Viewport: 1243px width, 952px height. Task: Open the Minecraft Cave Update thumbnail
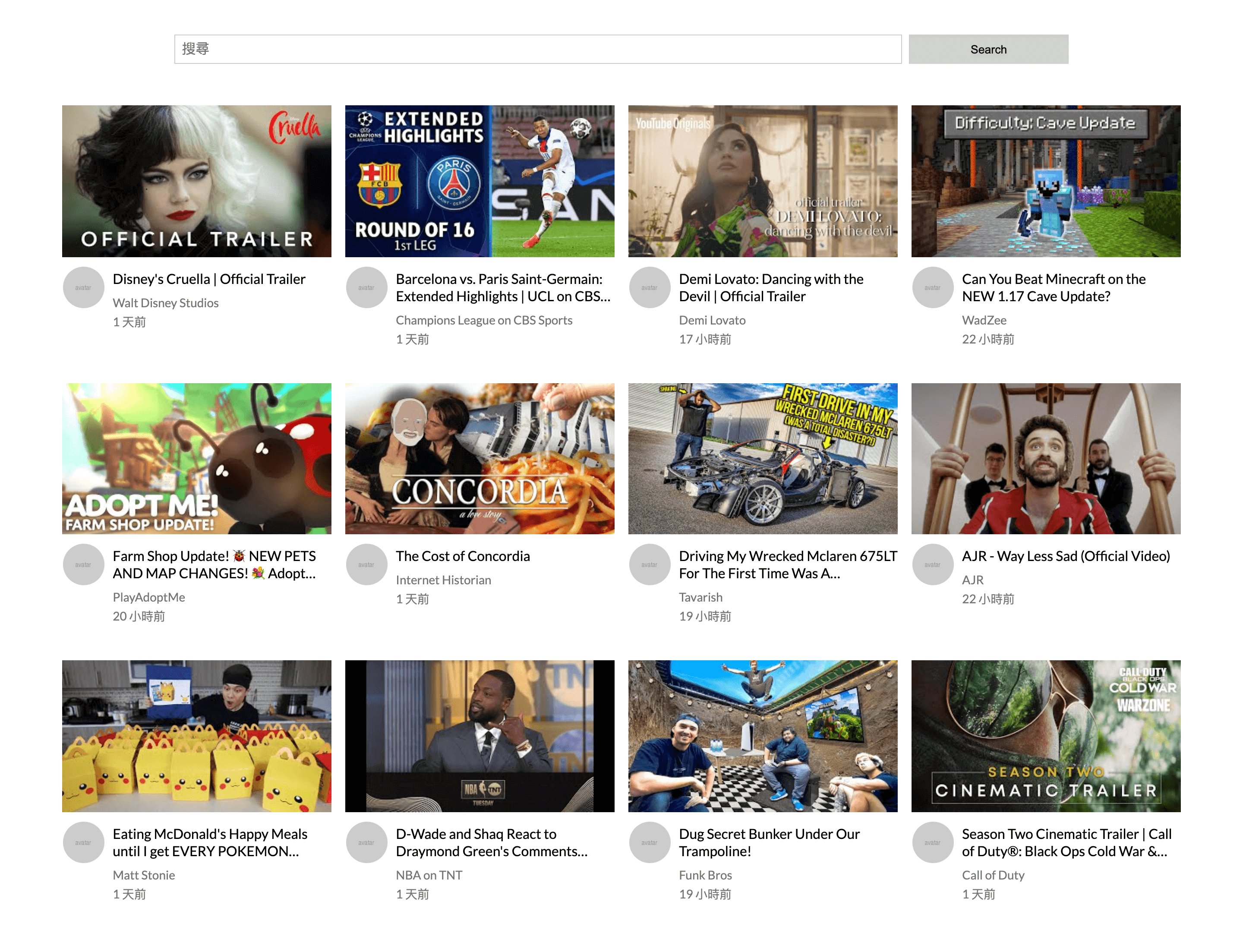pyautogui.click(x=1045, y=181)
